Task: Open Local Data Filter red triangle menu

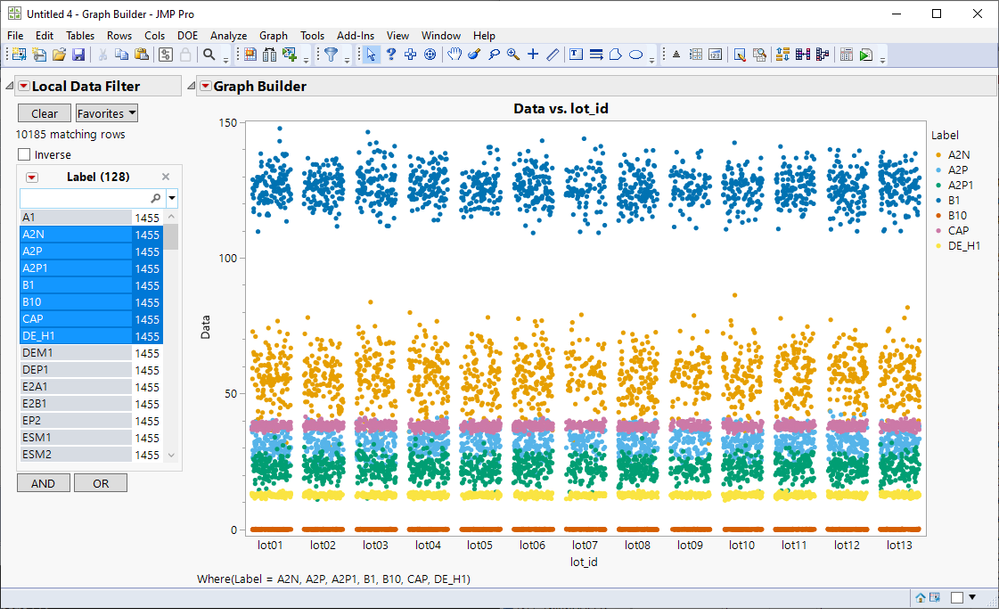Action: (x=23, y=87)
